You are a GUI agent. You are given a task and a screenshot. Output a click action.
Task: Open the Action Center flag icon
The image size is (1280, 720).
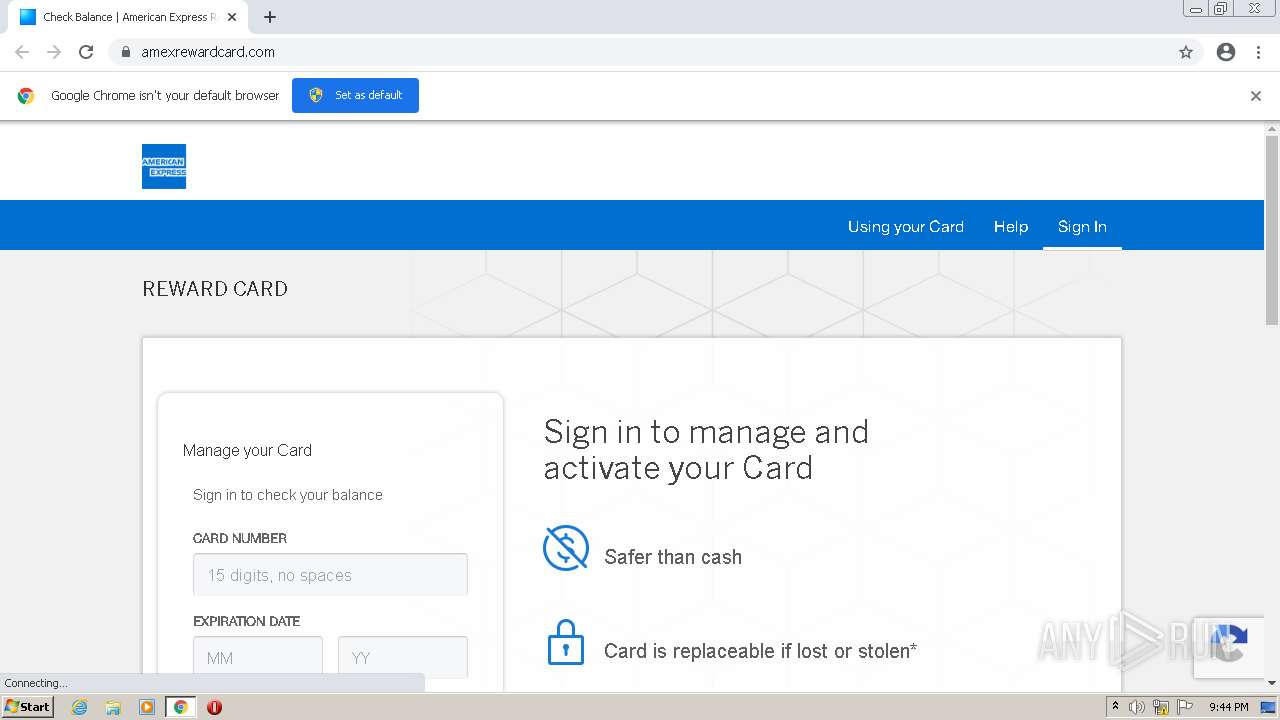click(x=1185, y=707)
